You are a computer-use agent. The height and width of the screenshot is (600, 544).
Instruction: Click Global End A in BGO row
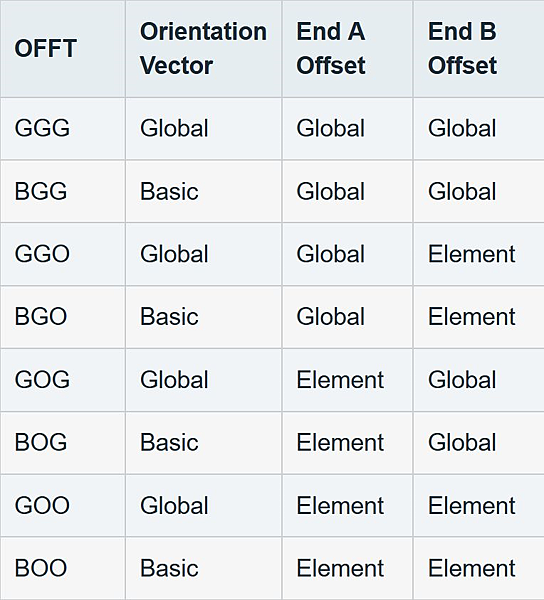point(330,317)
